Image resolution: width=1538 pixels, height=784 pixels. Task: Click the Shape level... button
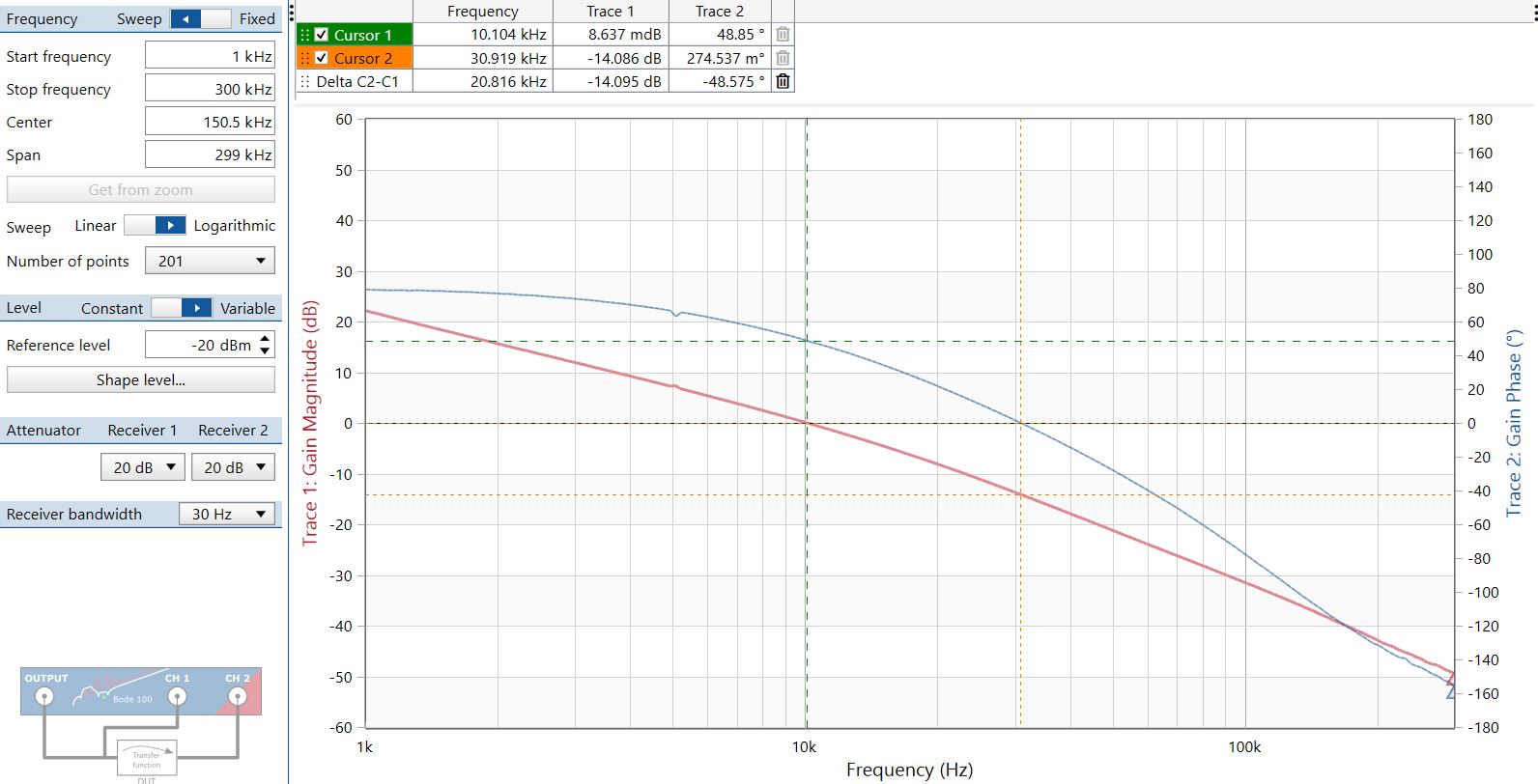141,379
